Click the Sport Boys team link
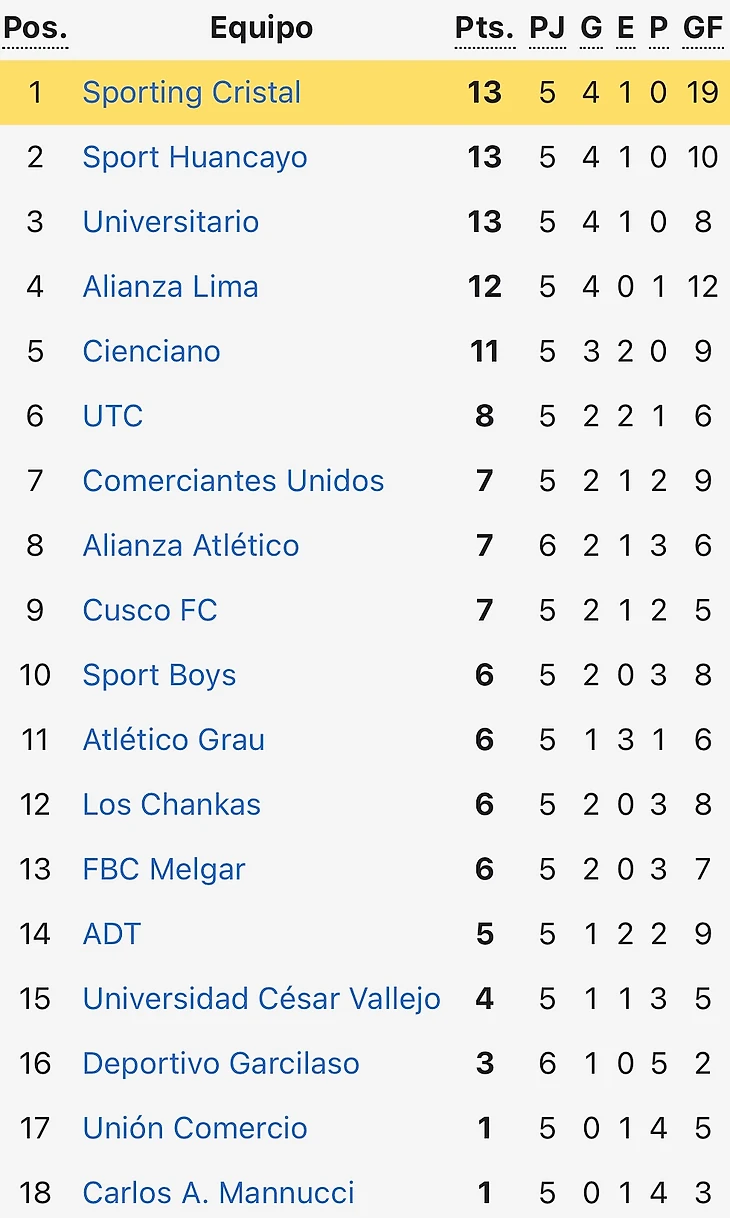Image resolution: width=730 pixels, height=1218 pixels. point(160,675)
